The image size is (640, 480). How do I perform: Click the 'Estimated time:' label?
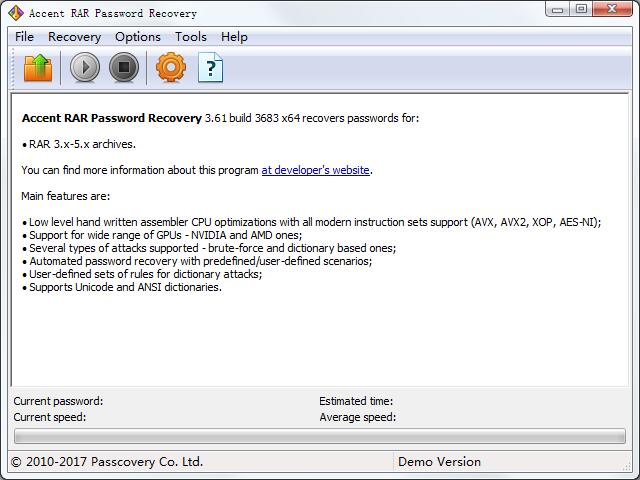tap(356, 401)
